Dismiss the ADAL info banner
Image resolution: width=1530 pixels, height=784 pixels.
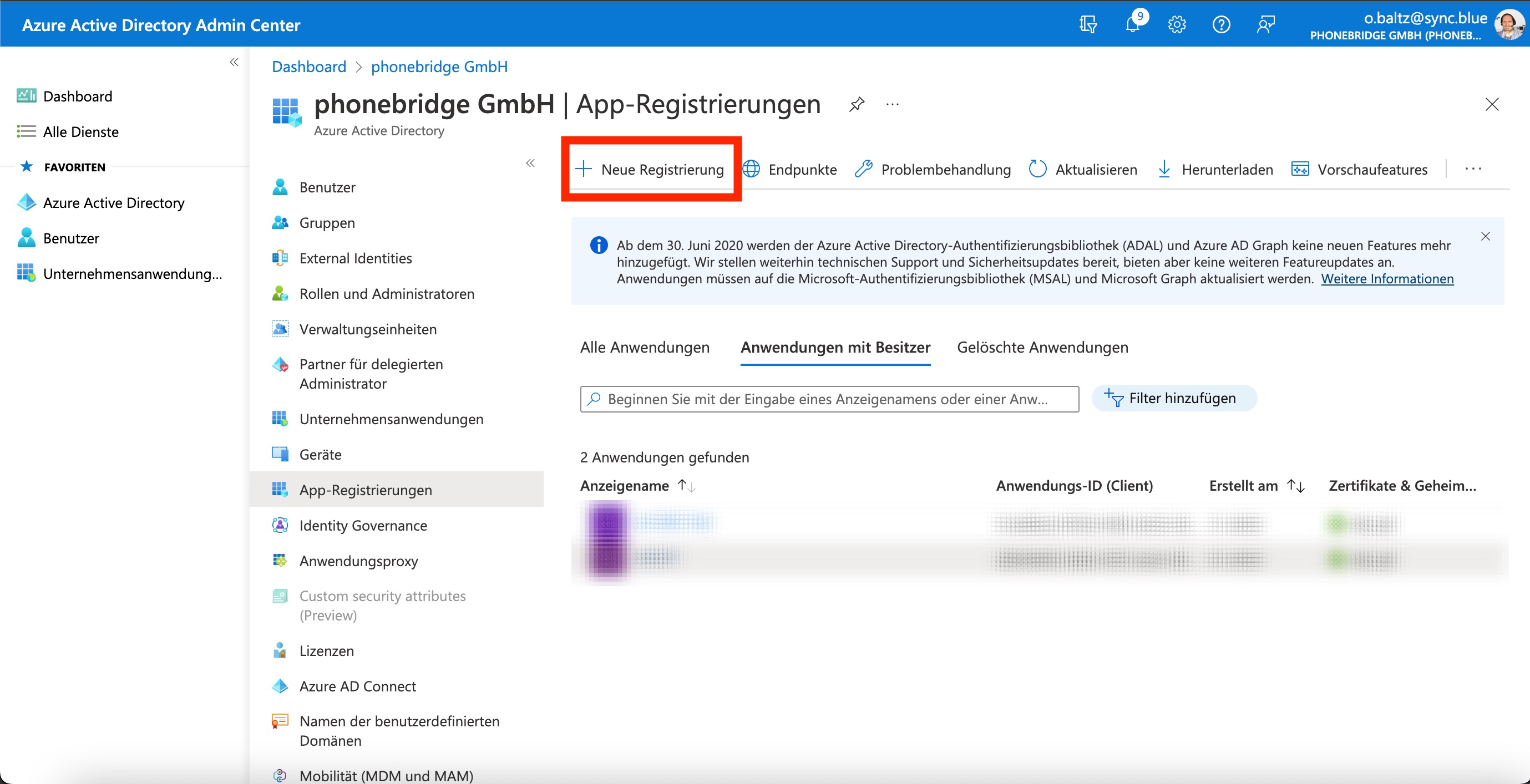pos(1485,237)
